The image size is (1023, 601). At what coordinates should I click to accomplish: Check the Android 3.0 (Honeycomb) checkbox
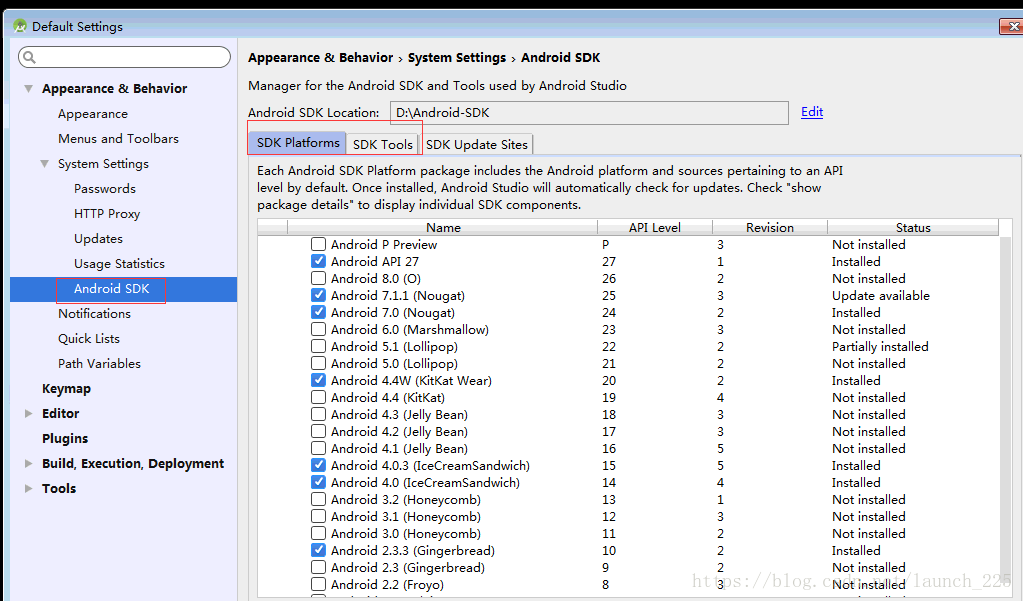click(318, 532)
